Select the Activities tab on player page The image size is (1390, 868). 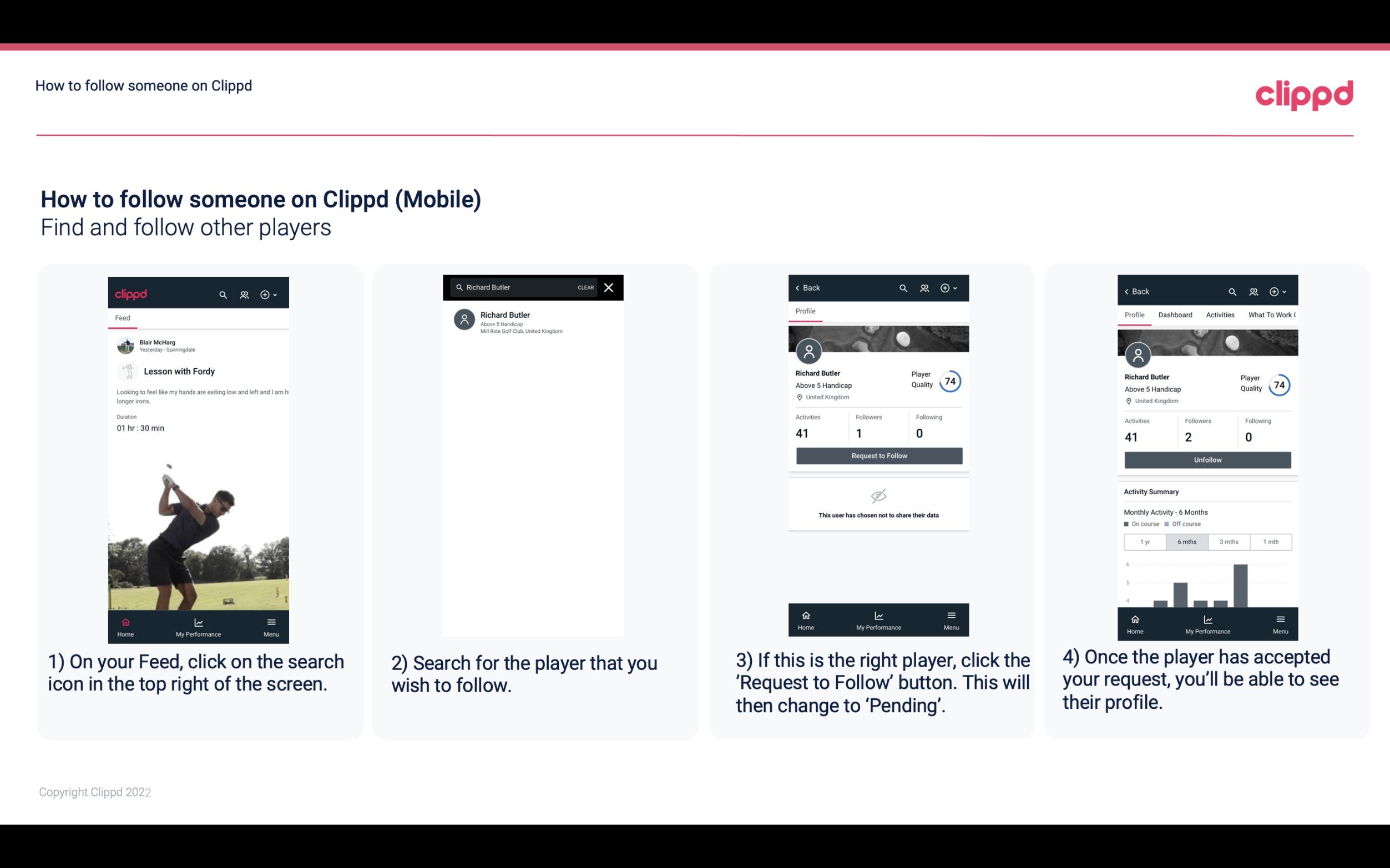click(1219, 315)
